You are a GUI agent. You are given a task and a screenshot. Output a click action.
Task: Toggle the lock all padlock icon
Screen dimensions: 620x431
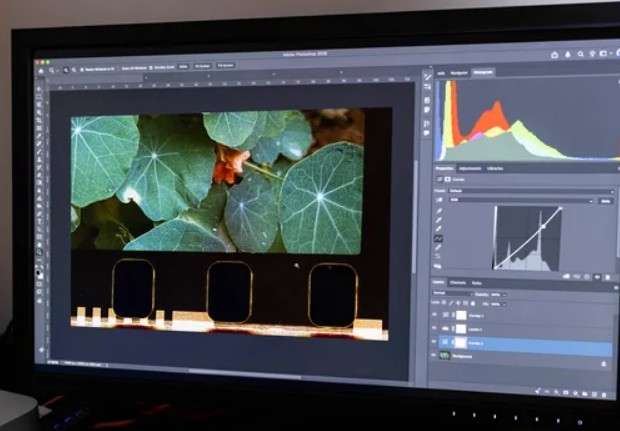473,304
